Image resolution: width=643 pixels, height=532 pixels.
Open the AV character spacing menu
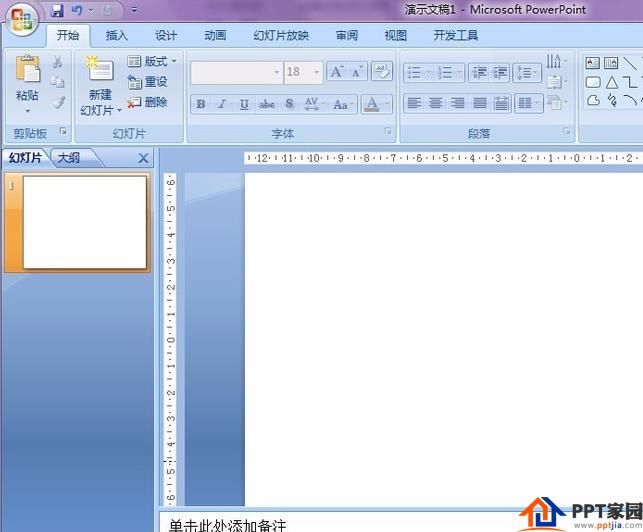pyautogui.click(x=312, y=104)
